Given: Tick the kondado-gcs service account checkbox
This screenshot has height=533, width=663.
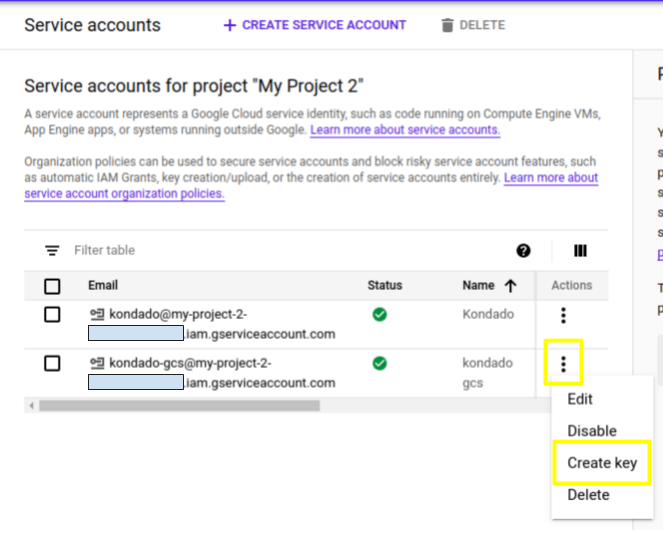Looking at the screenshot, I should click(x=52, y=363).
